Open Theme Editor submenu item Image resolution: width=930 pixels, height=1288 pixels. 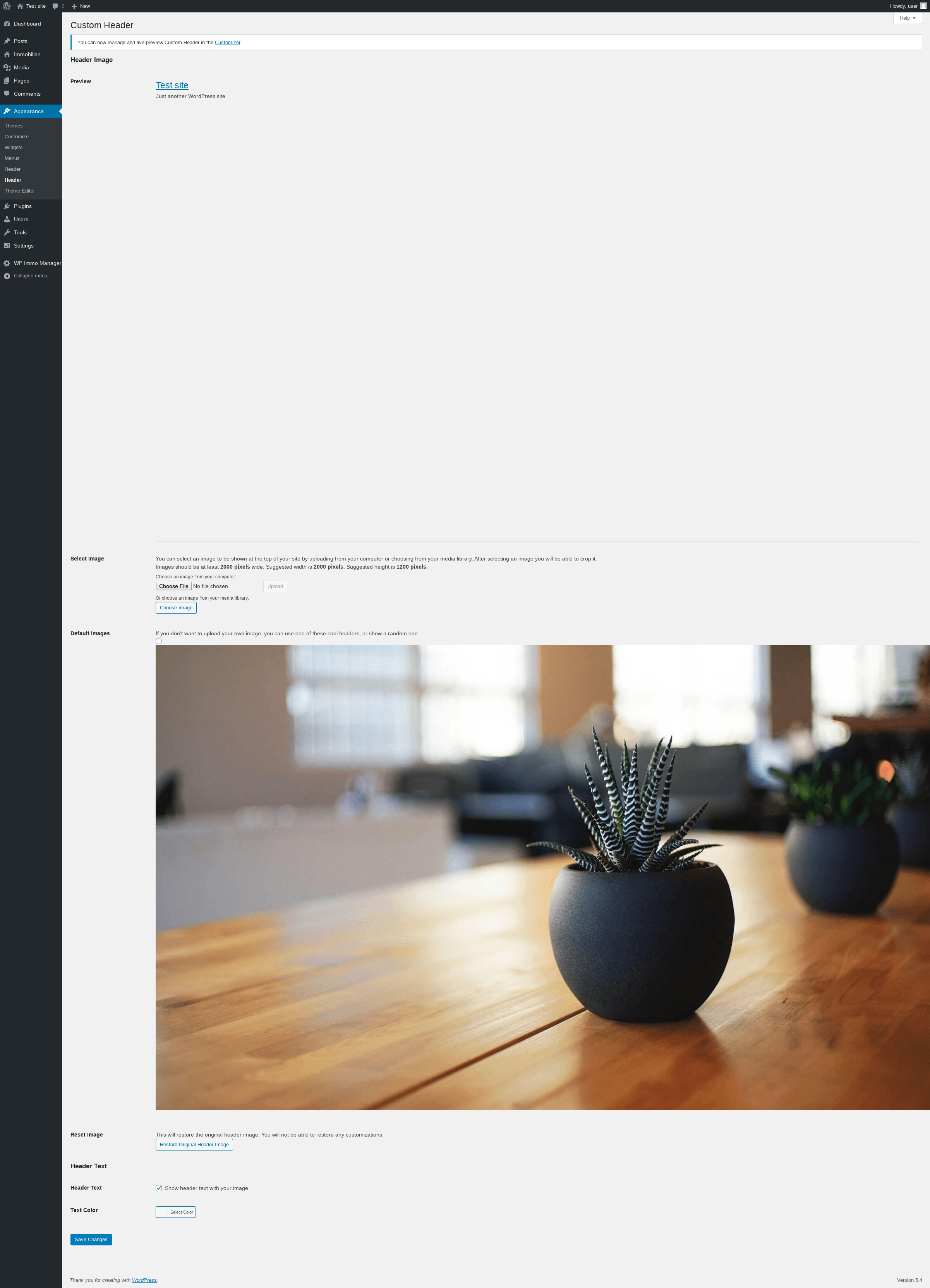(x=20, y=191)
